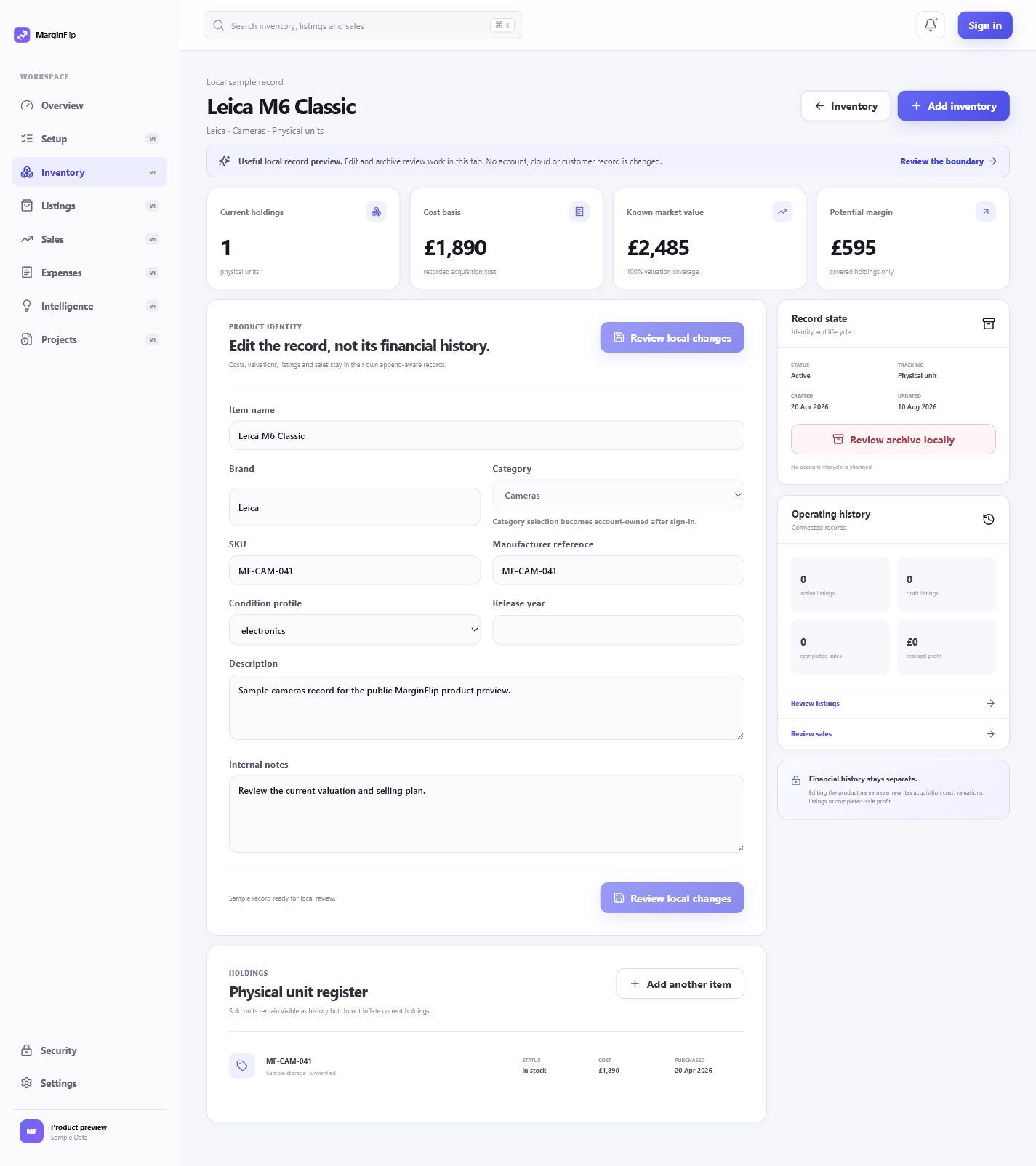Click the Product preview account row
The height and width of the screenshot is (1166, 1036).
(89, 1131)
